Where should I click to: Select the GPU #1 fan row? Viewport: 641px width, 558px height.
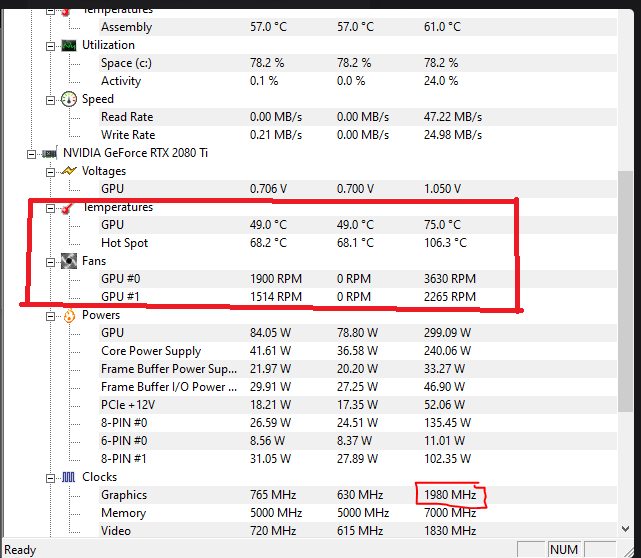(x=358, y=297)
